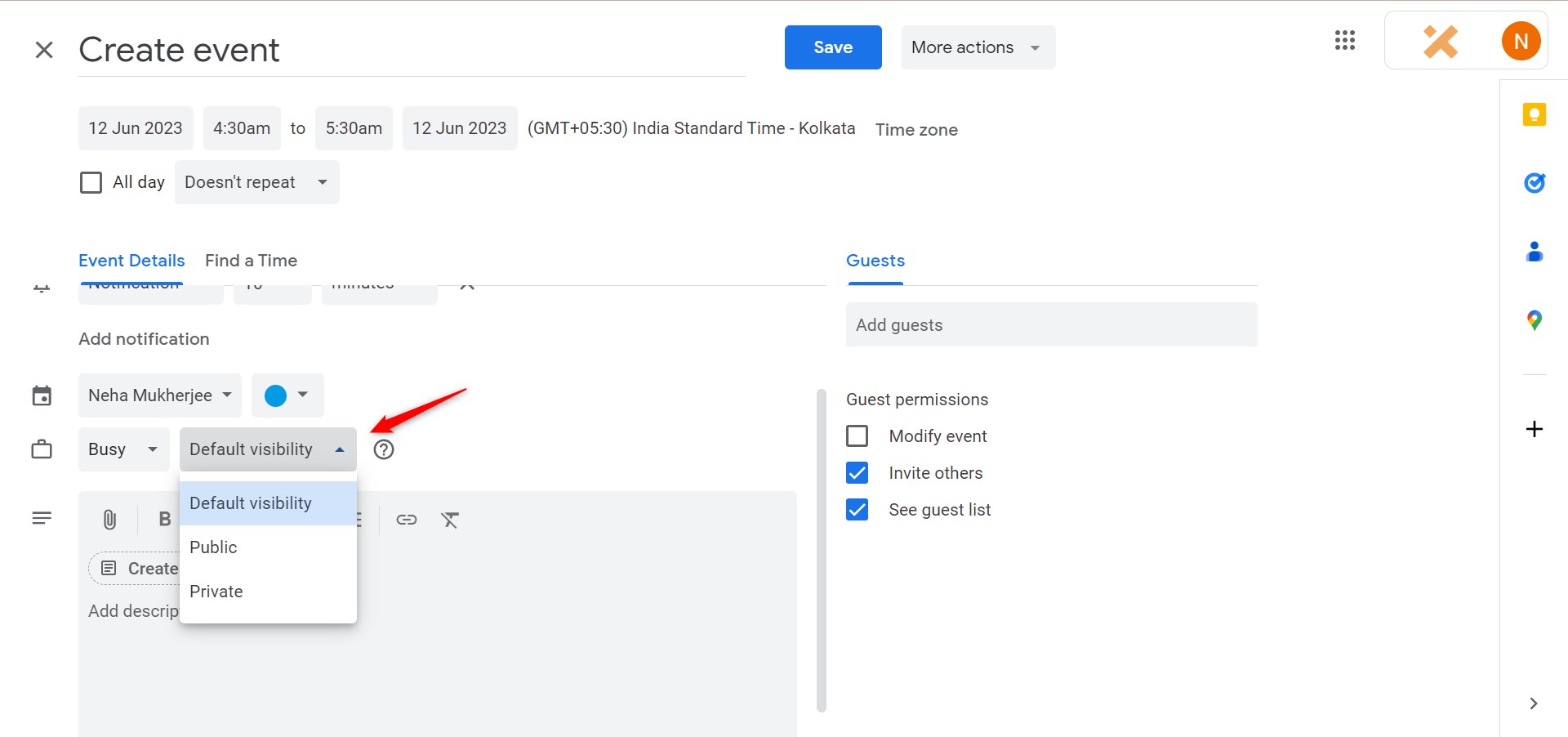Insert a link in the description

[x=406, y=519]
